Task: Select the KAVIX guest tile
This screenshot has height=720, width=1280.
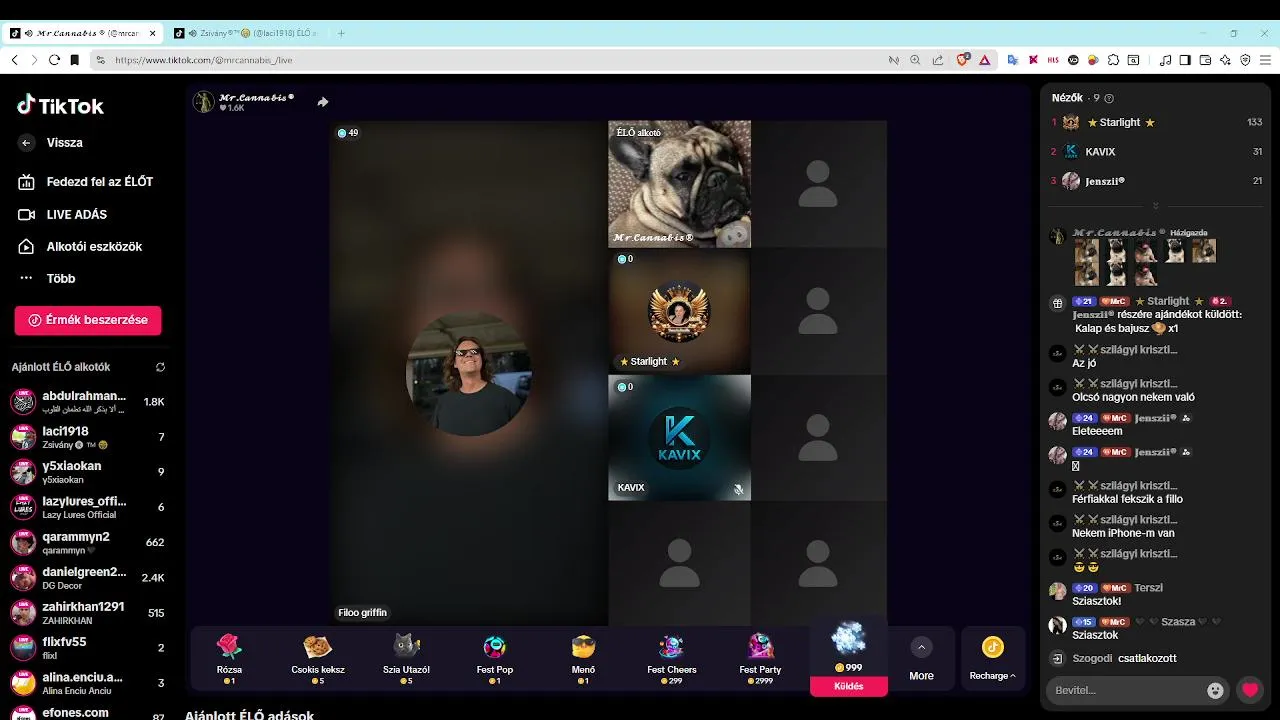Action: pyautogui.click(x=679, y=437)
